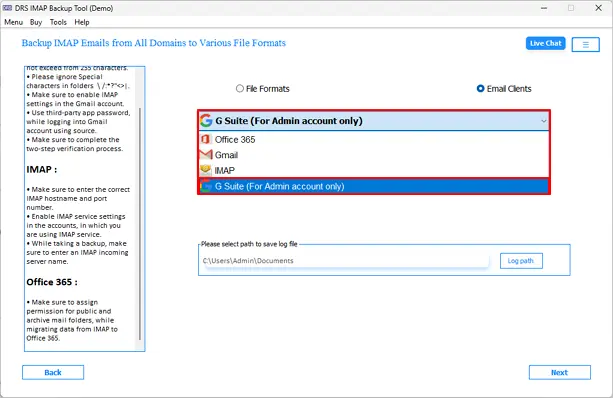Open the Menu menu
Screen dimensions: 613x398
pyautogui.click(x=14, y=22)
